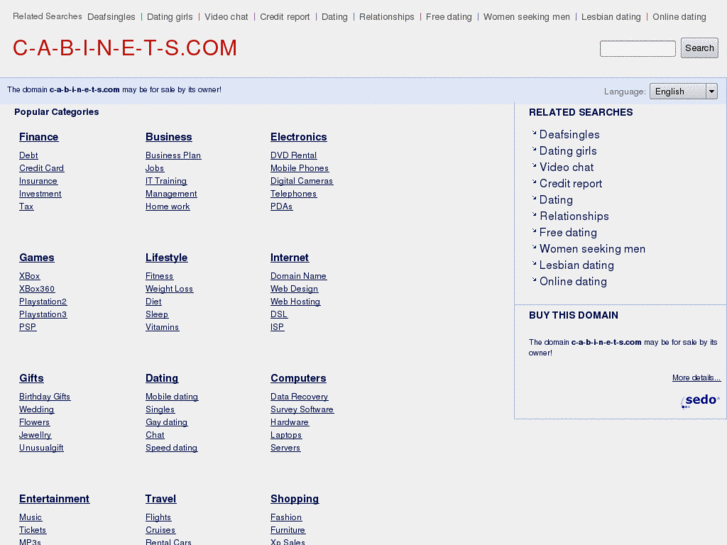This screenshot has height=545, width=727.
Task: Select Video chat in top bar
Action: click(226, 17)
